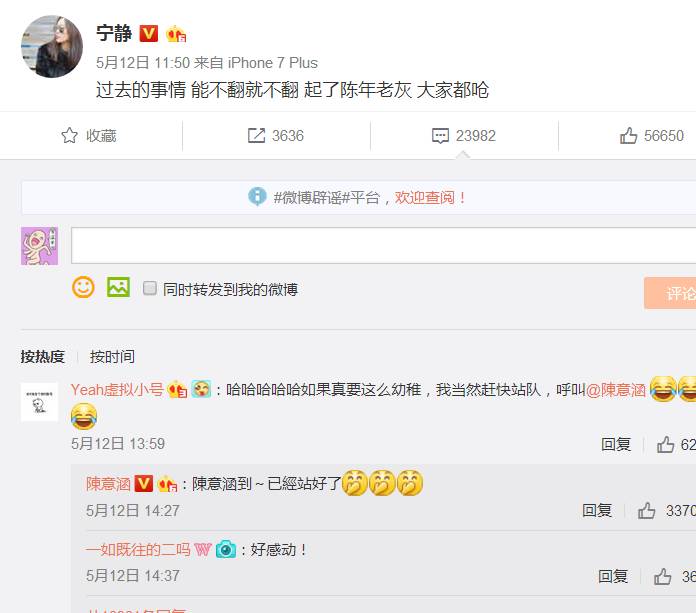Click 回复 under 一如既往的二吗 comment
The height and width of the screenshot is (613, 696).
click(613, 577)
